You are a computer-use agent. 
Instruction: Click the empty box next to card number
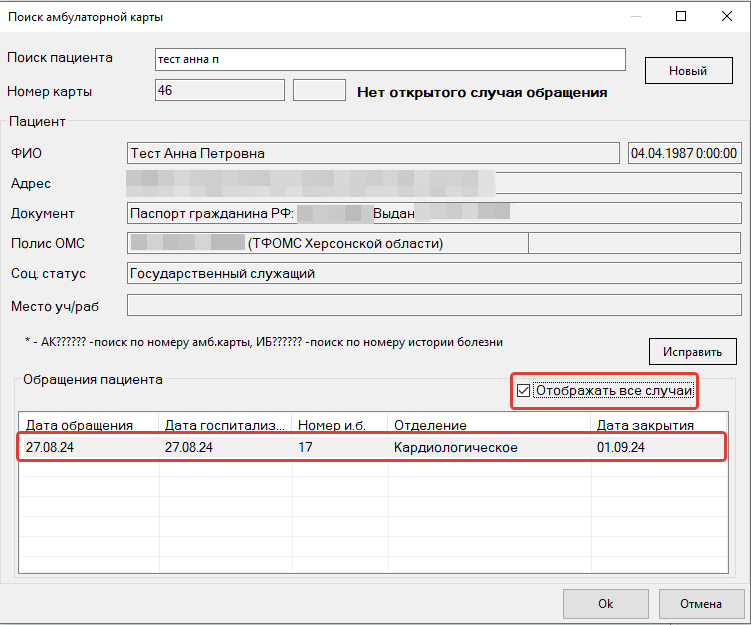coord(319,91)
